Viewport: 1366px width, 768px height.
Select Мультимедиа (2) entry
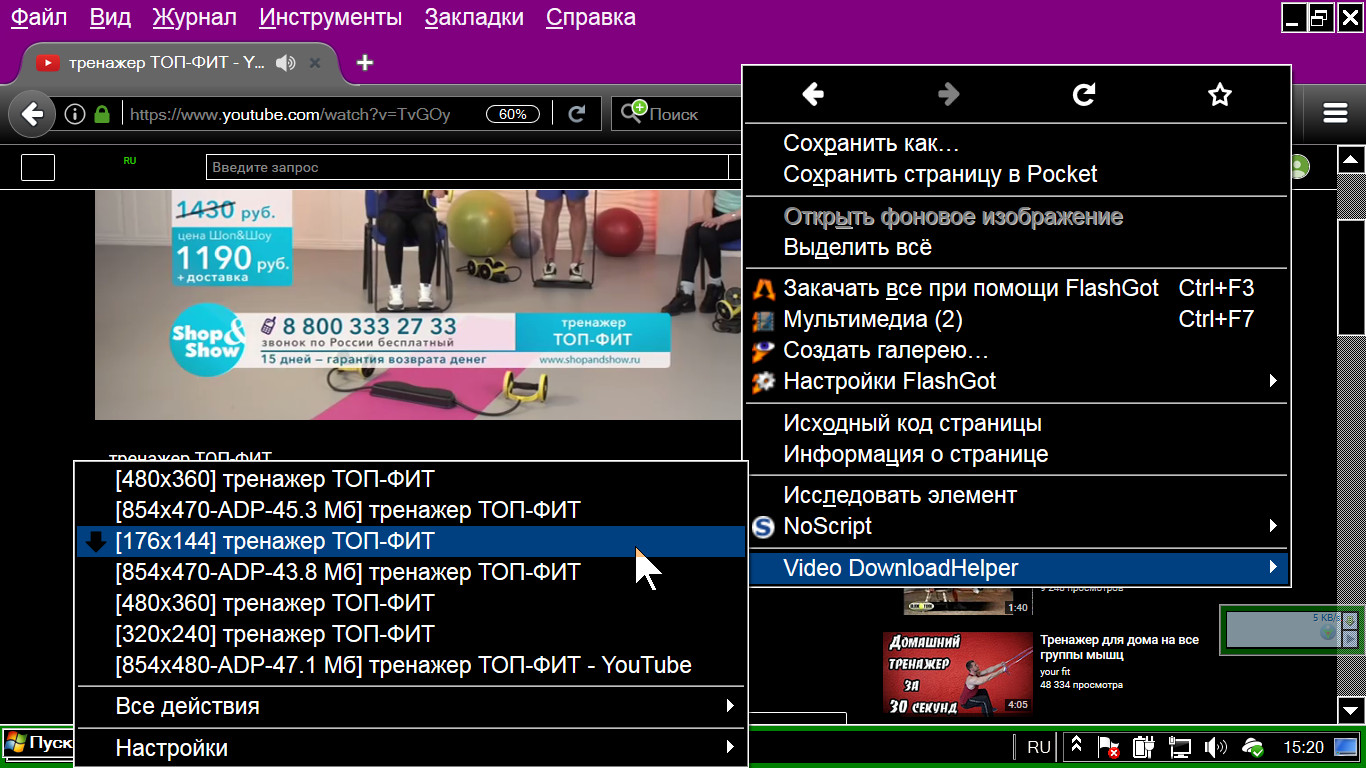[x=1017, y=320]
